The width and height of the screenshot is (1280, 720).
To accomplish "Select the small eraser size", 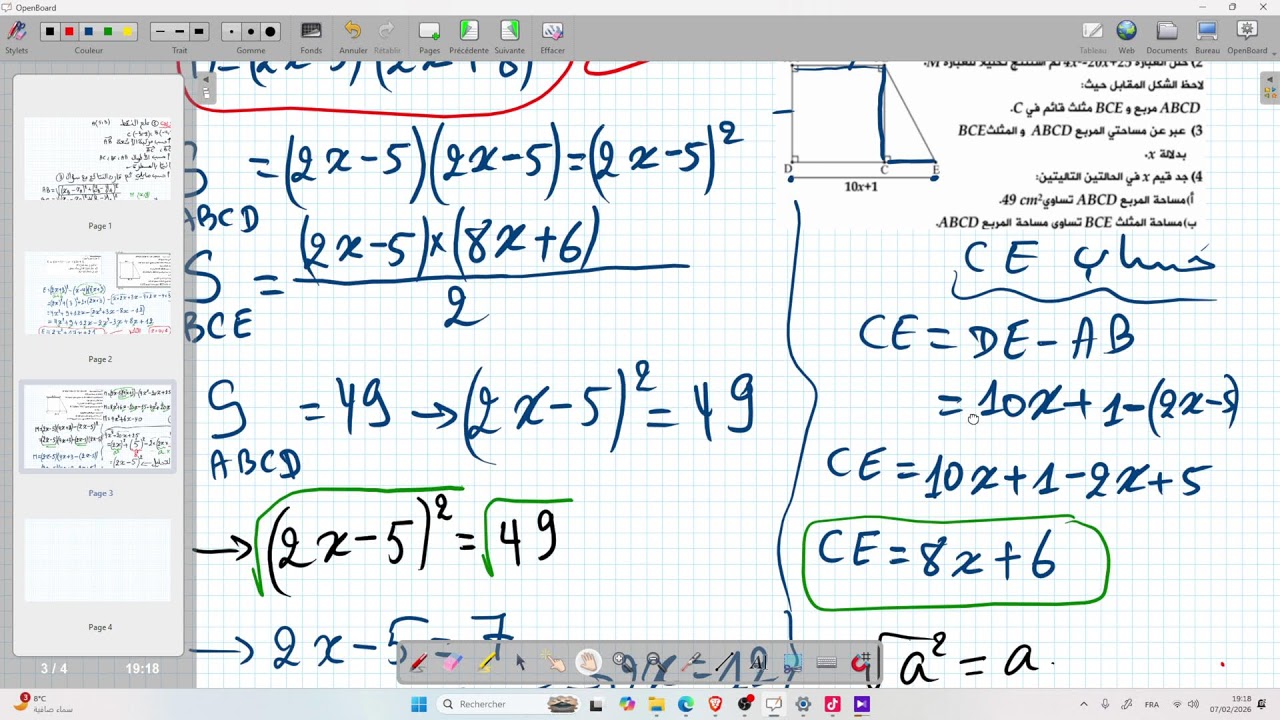I will click(231, 31).
